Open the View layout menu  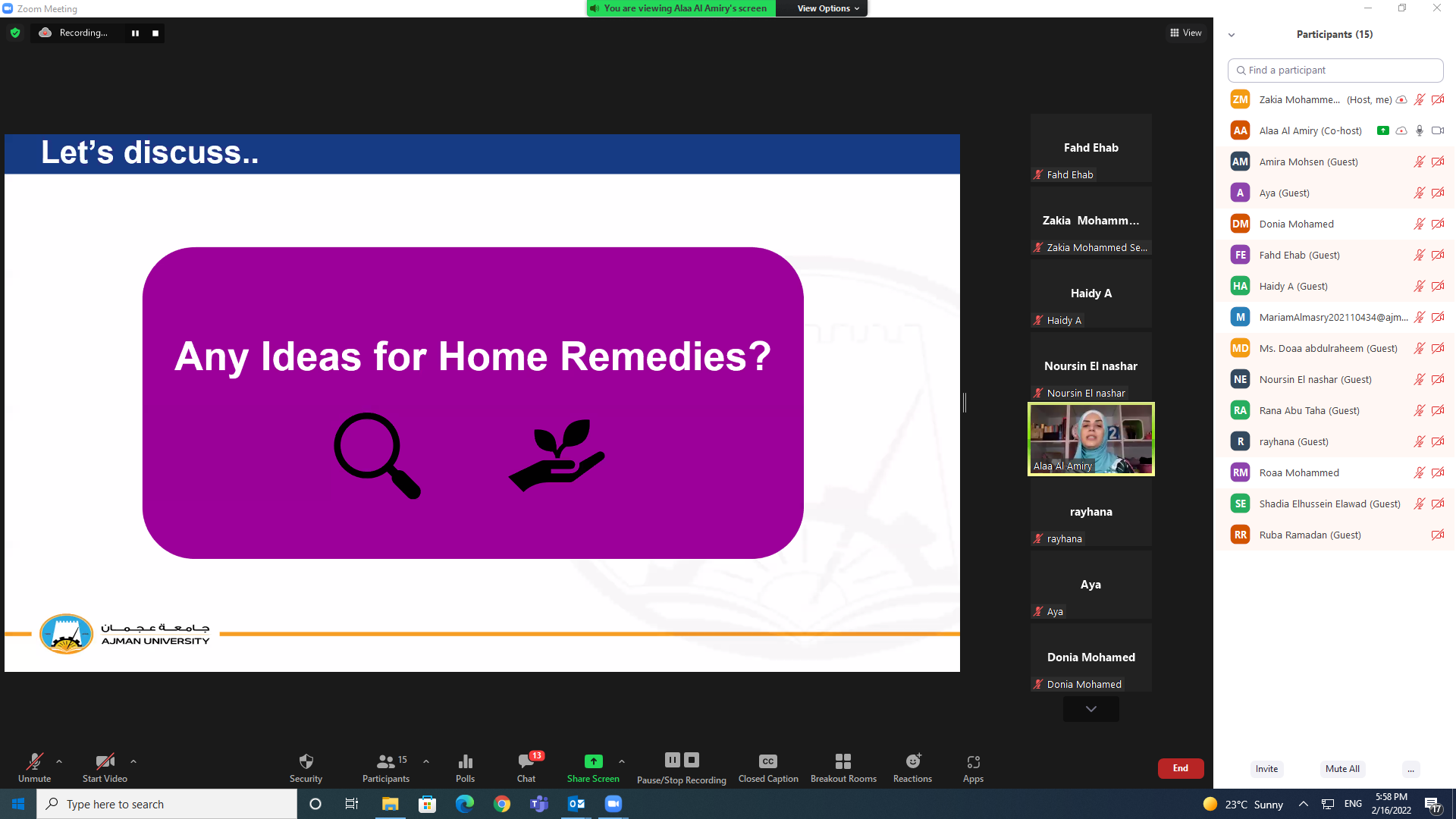pos(1185,33)
